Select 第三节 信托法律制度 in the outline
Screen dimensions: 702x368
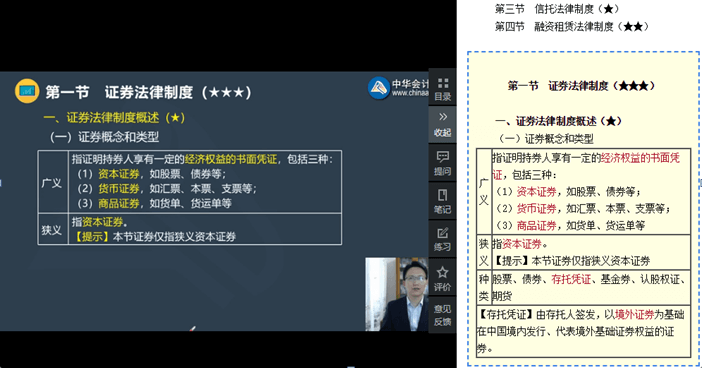(x=556, y=9)
